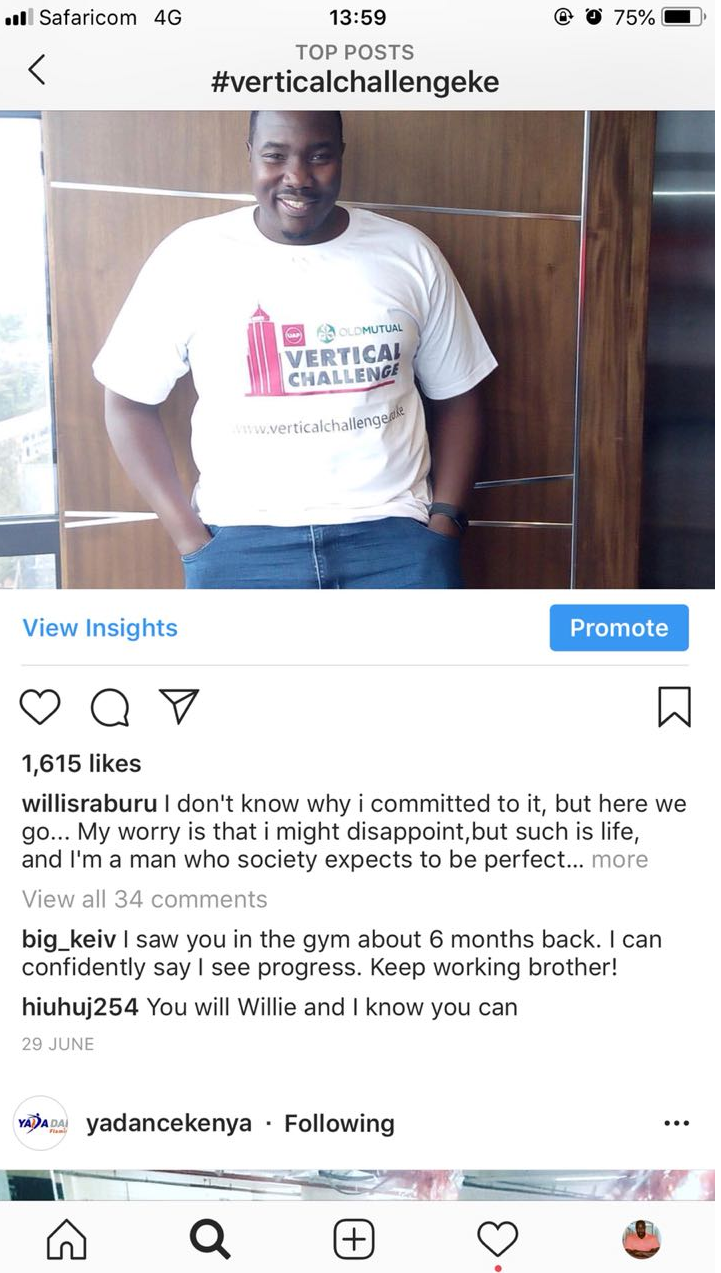Expand caption with the more link
This screenshot has width=721, height=1273.
click(x=619, y=859)
